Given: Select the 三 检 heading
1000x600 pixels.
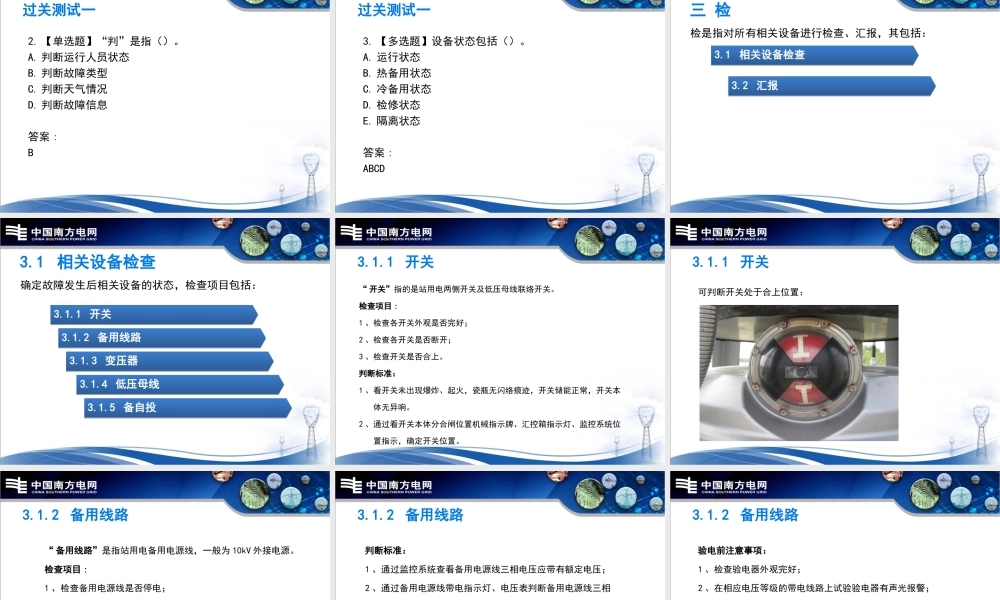Looking at the screenshot, I should (x=710, y=8).
